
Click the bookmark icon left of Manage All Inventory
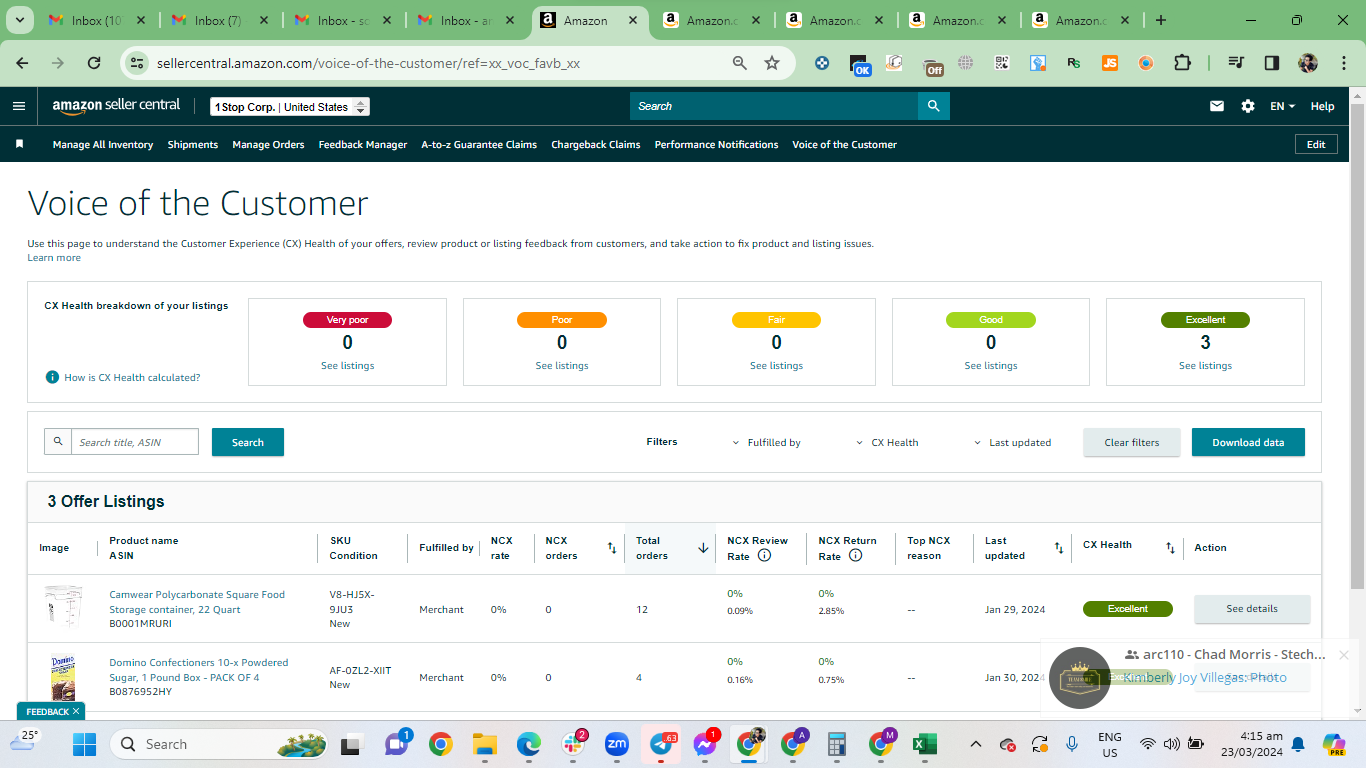19,144
